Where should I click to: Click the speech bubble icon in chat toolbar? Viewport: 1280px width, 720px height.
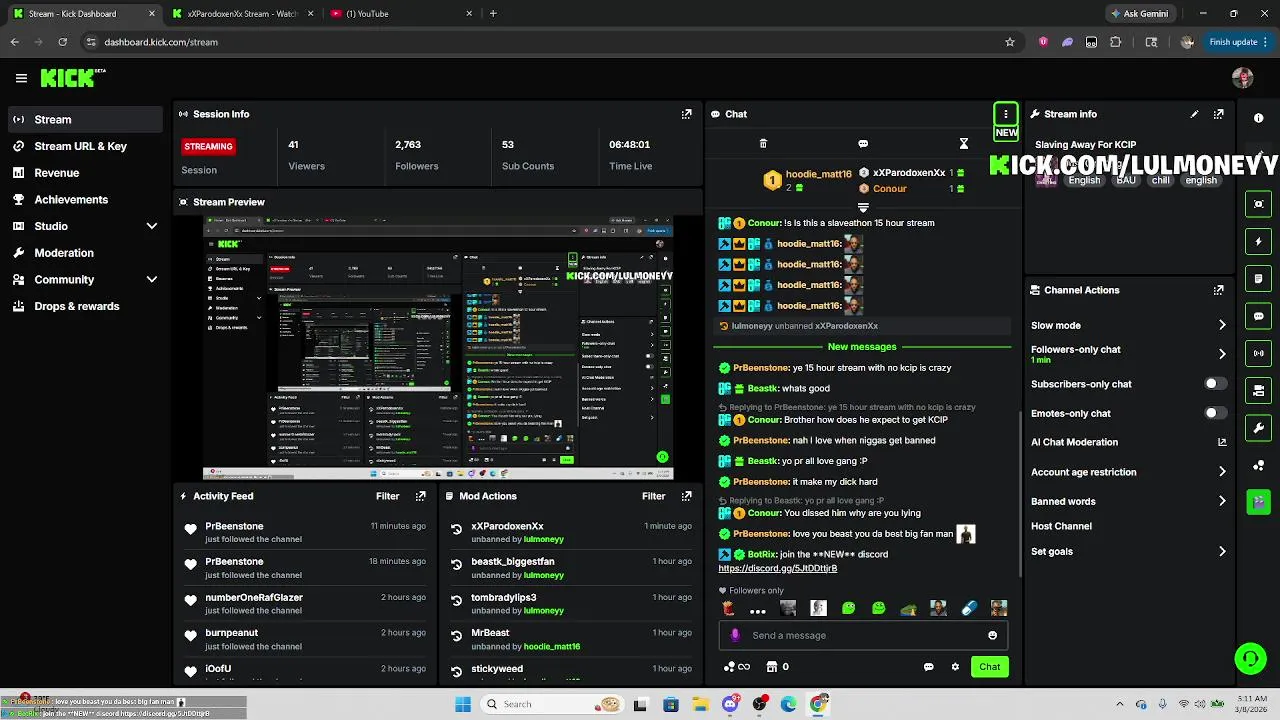pyautogui.click(x=863, y=144)
